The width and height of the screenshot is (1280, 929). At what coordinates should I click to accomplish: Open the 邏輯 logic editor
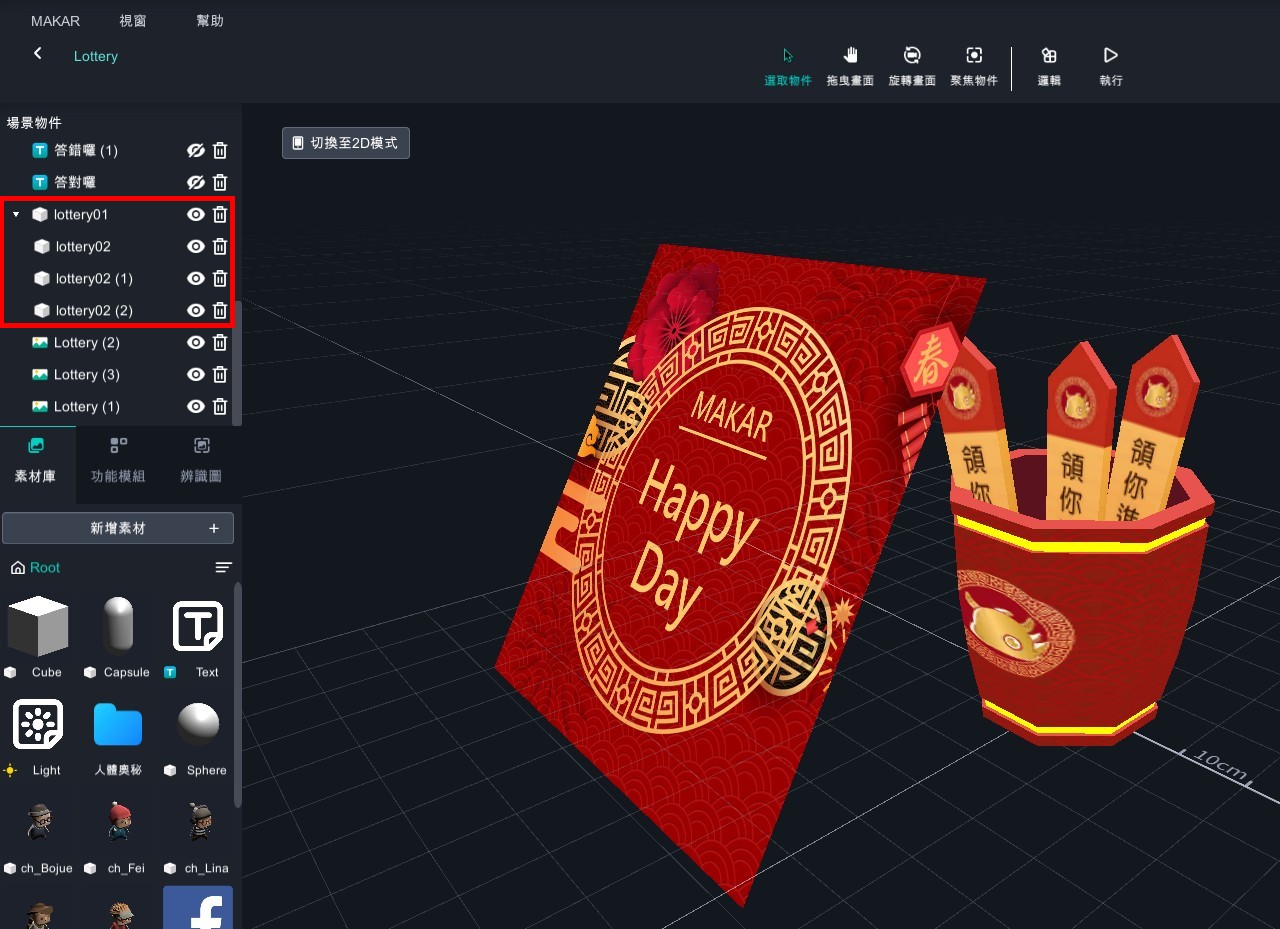1048,65
